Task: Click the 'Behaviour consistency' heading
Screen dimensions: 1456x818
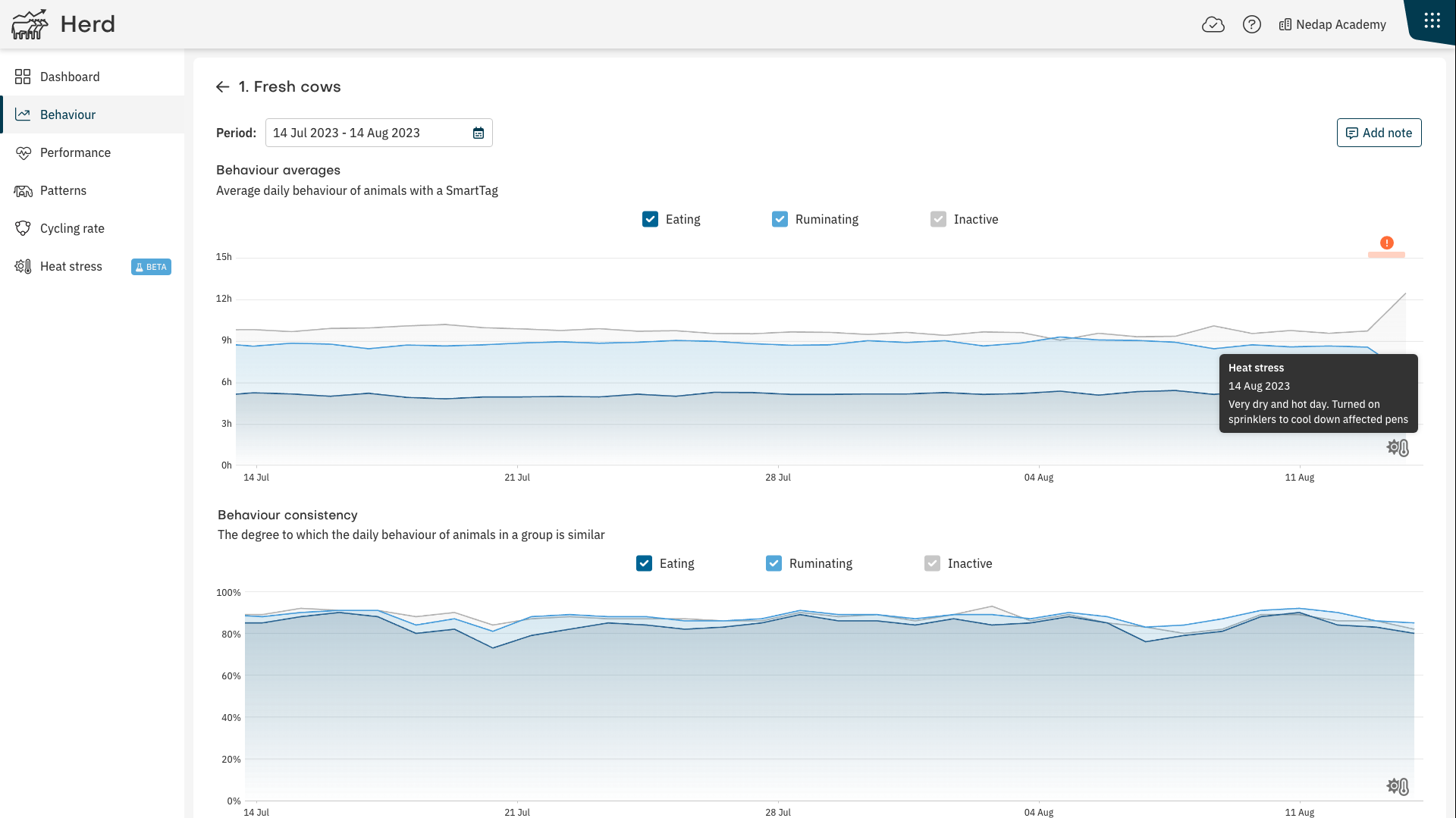Action: (x=287, y=515)
